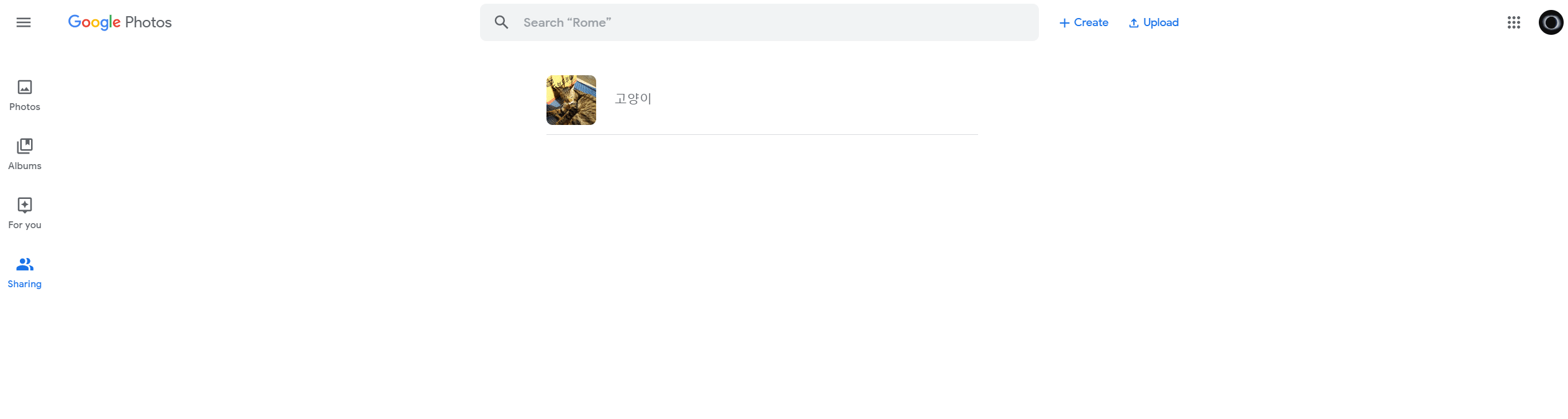Click the upload arrow icon

[x=1133, y=23]
